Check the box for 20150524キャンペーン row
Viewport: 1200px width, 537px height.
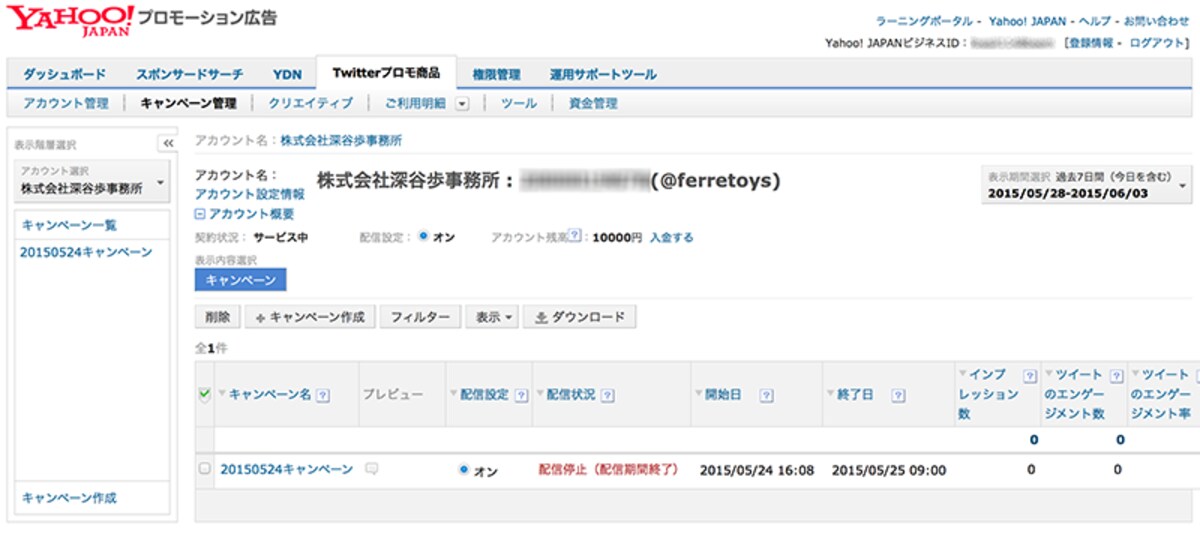coord(205,469)
